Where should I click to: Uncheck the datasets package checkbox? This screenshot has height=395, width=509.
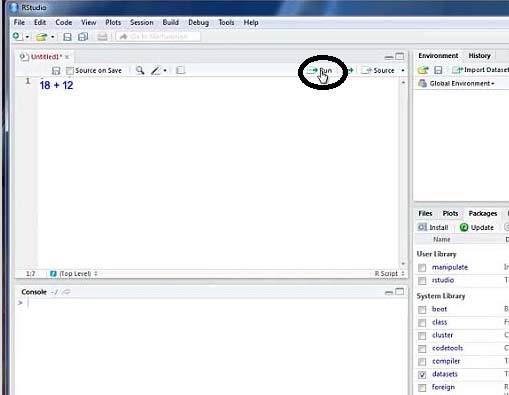tap(422, 375)
